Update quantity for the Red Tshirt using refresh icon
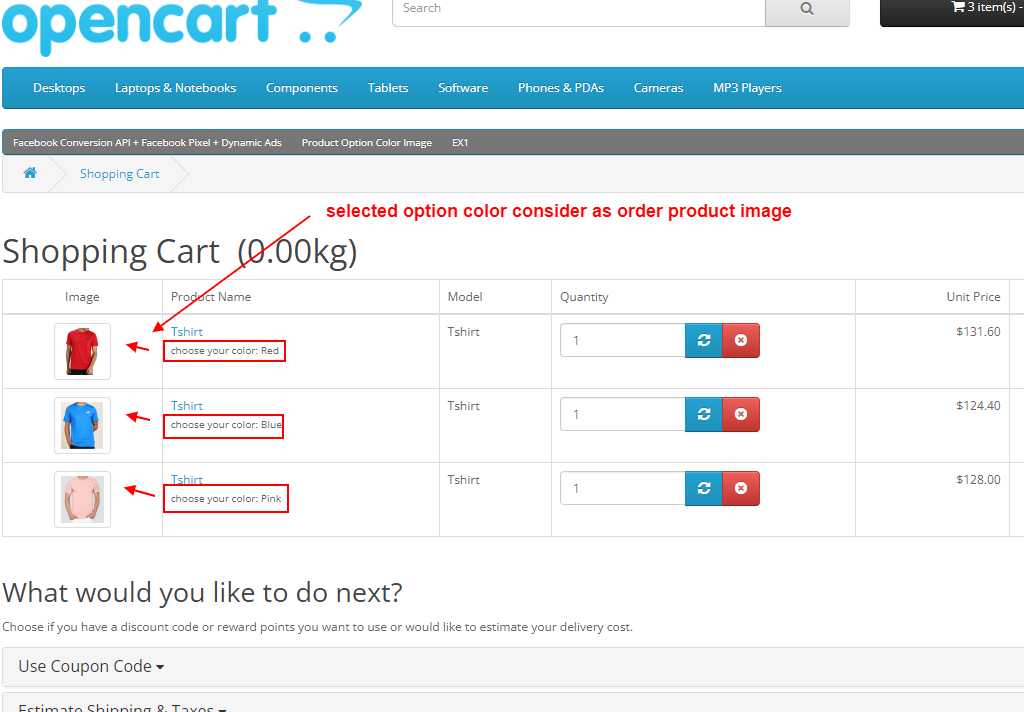Viewport: 1024px width, 712px height. pyautogui.click(x=703, y=340)
